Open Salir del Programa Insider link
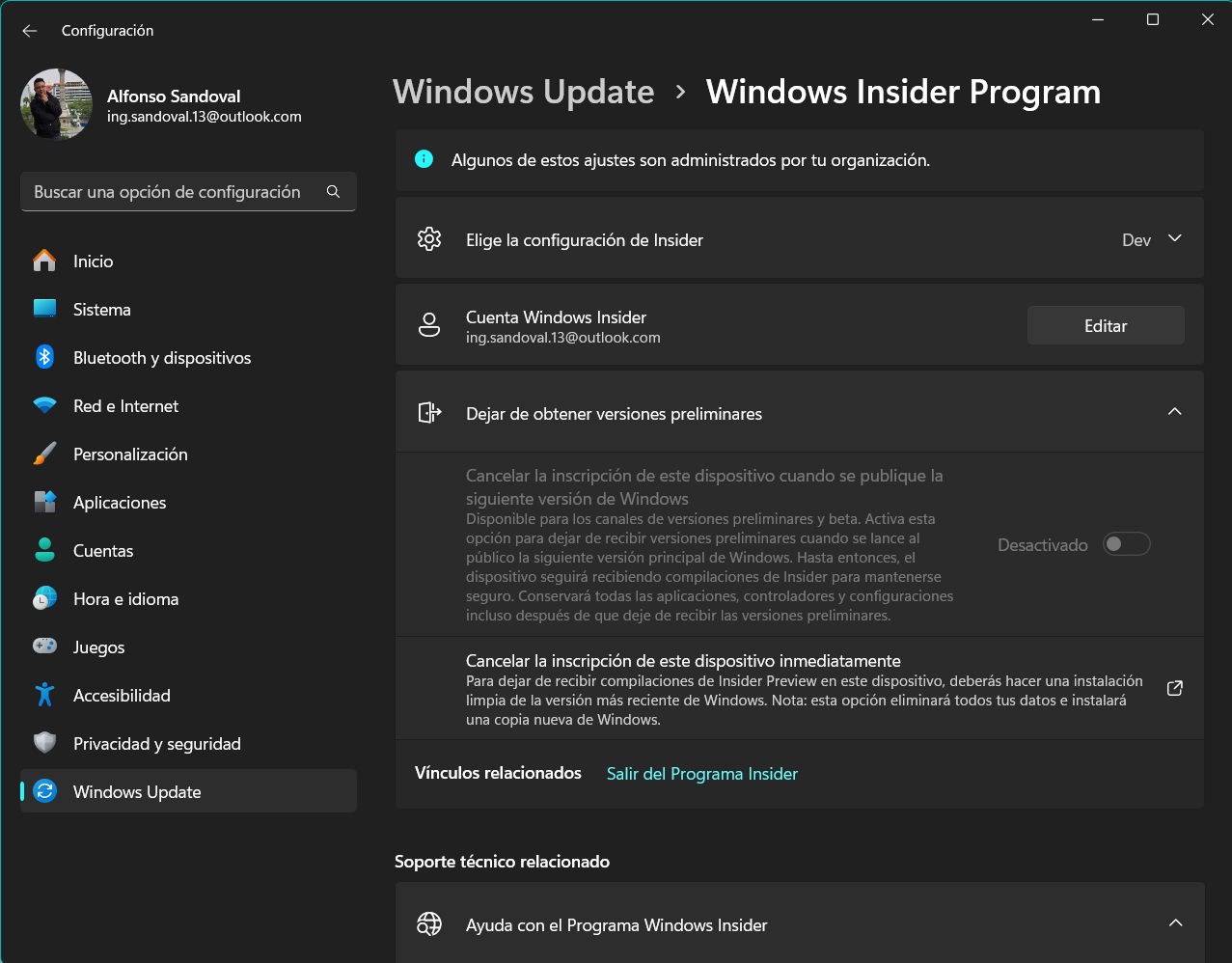 click(701, 773)
